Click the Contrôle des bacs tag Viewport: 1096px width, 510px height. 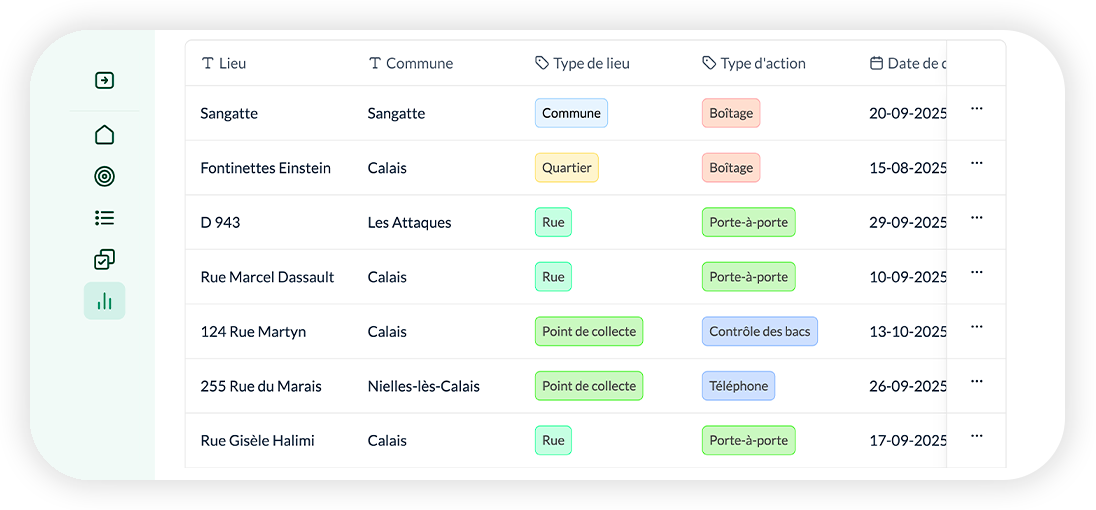point(760,331)
